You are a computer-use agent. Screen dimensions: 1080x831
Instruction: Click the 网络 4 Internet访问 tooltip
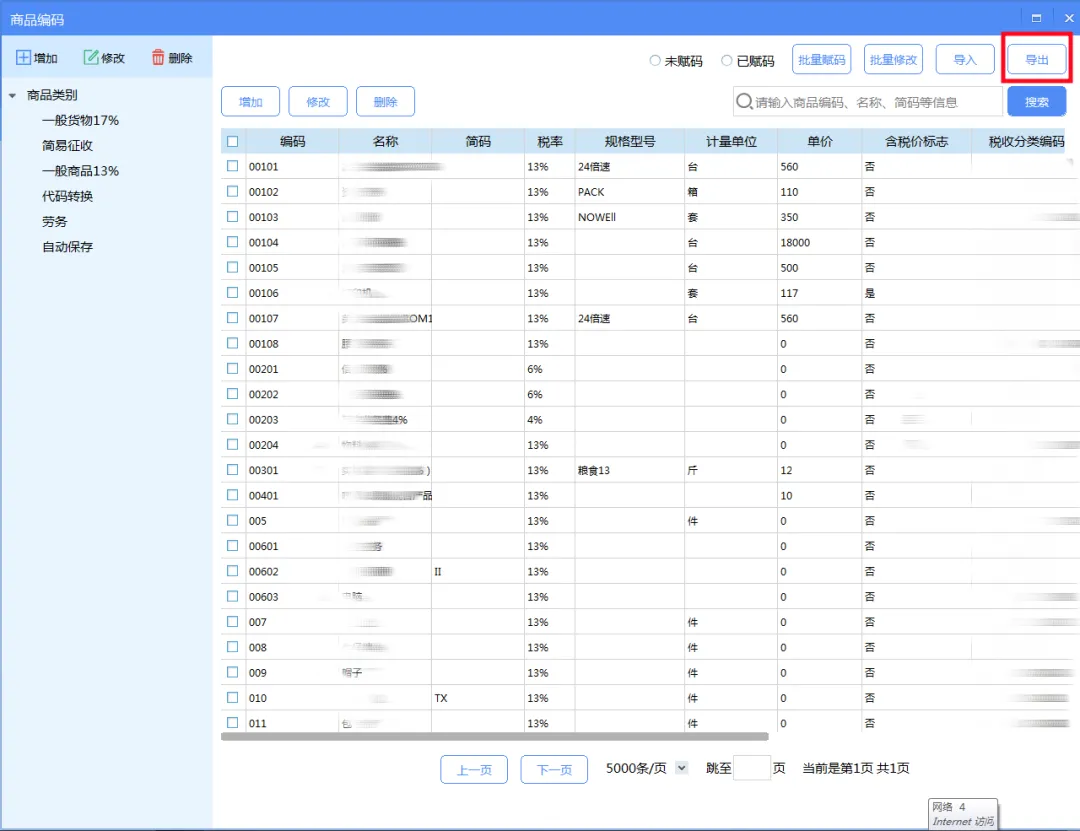[962, 814]
